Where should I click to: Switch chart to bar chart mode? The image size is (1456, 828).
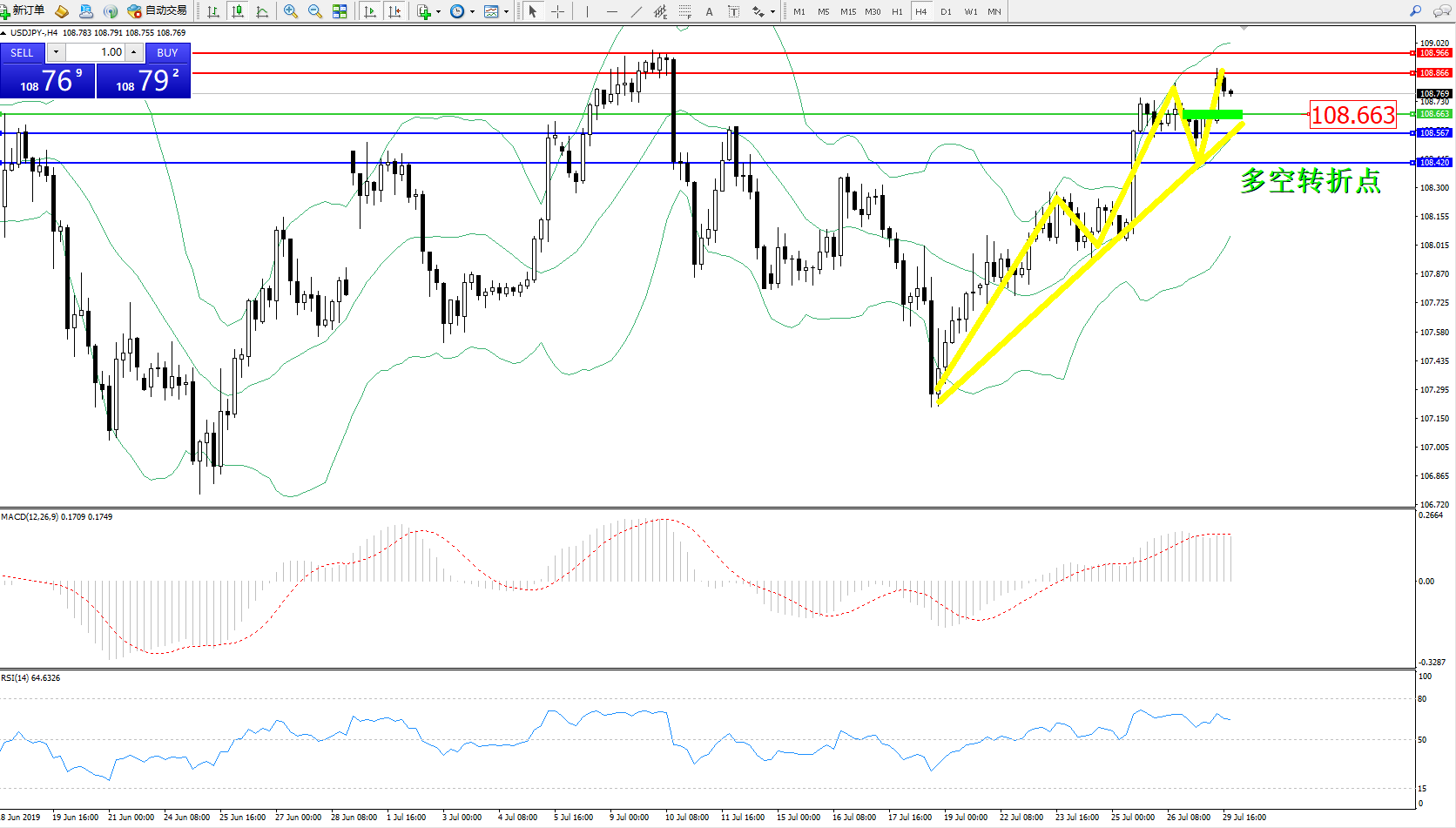pos(213,11)
